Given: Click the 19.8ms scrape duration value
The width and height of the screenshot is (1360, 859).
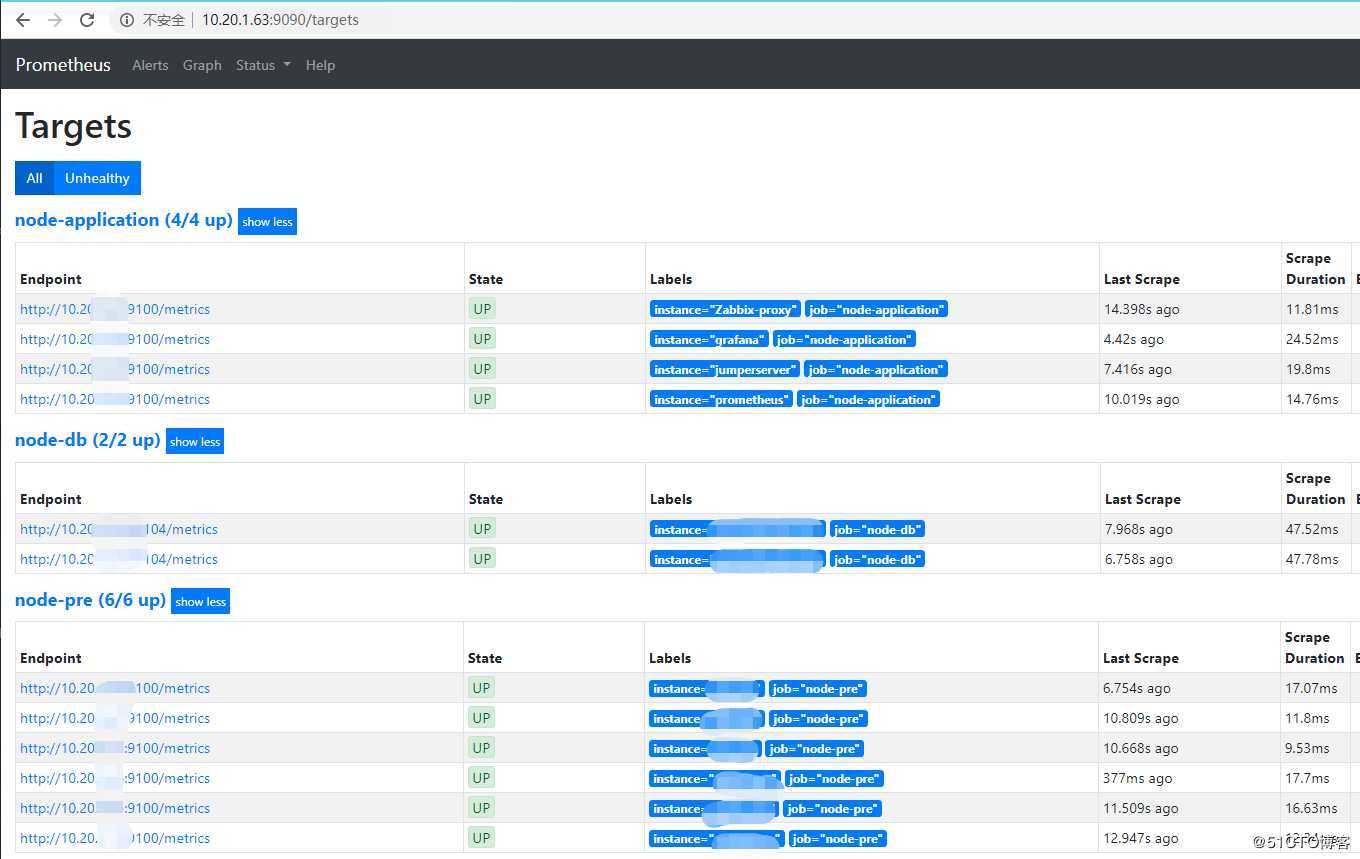Looking at the screenshot, I should pyautogui.click(x=1308, y=369).
